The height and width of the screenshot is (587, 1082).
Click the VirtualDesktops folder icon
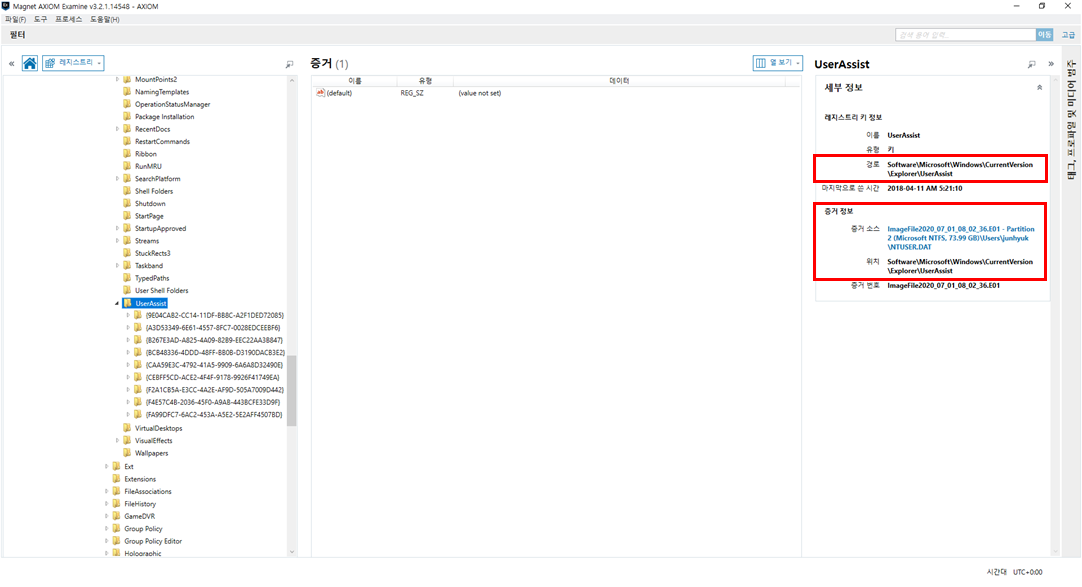click(127, 428)
